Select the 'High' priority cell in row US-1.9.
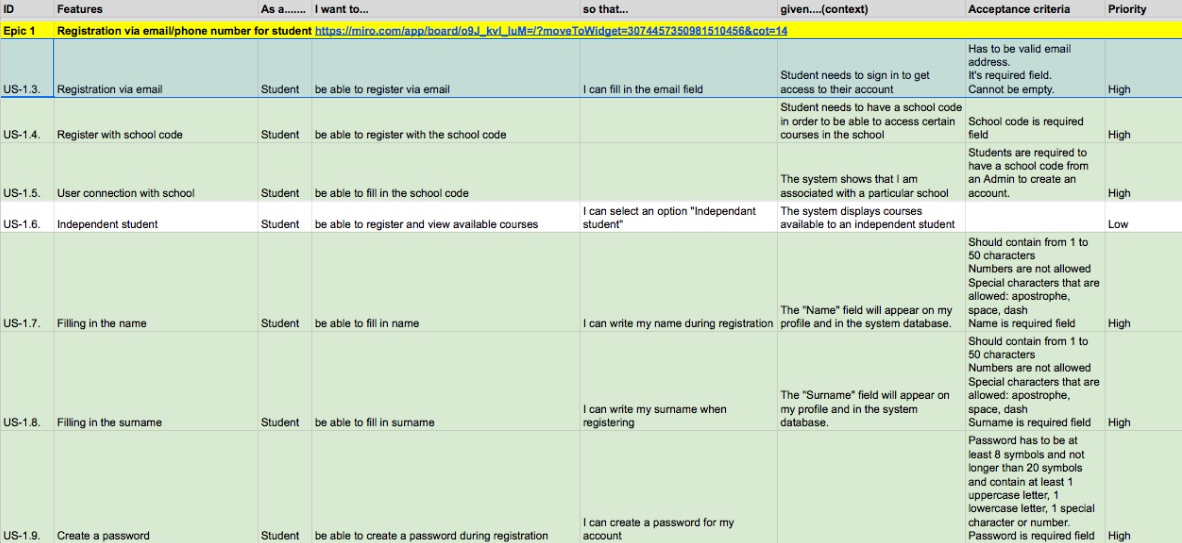The width and height of the screenshot is (1182, 543). 1144,487
